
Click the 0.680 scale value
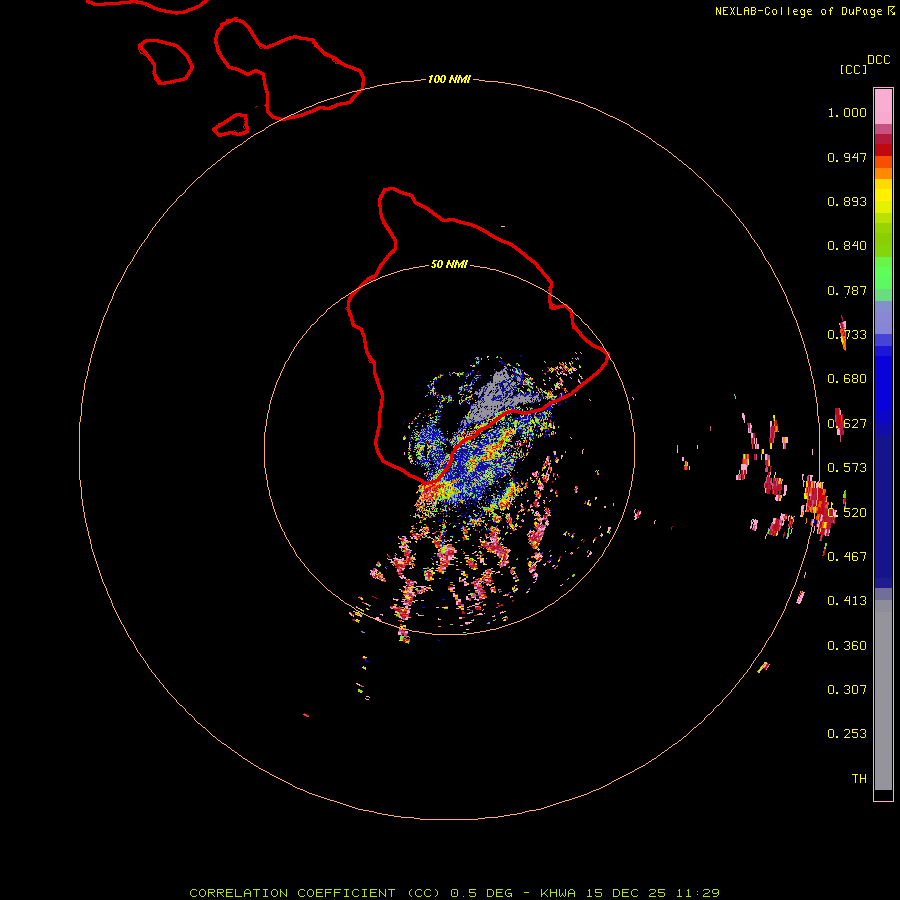point(847,379)
